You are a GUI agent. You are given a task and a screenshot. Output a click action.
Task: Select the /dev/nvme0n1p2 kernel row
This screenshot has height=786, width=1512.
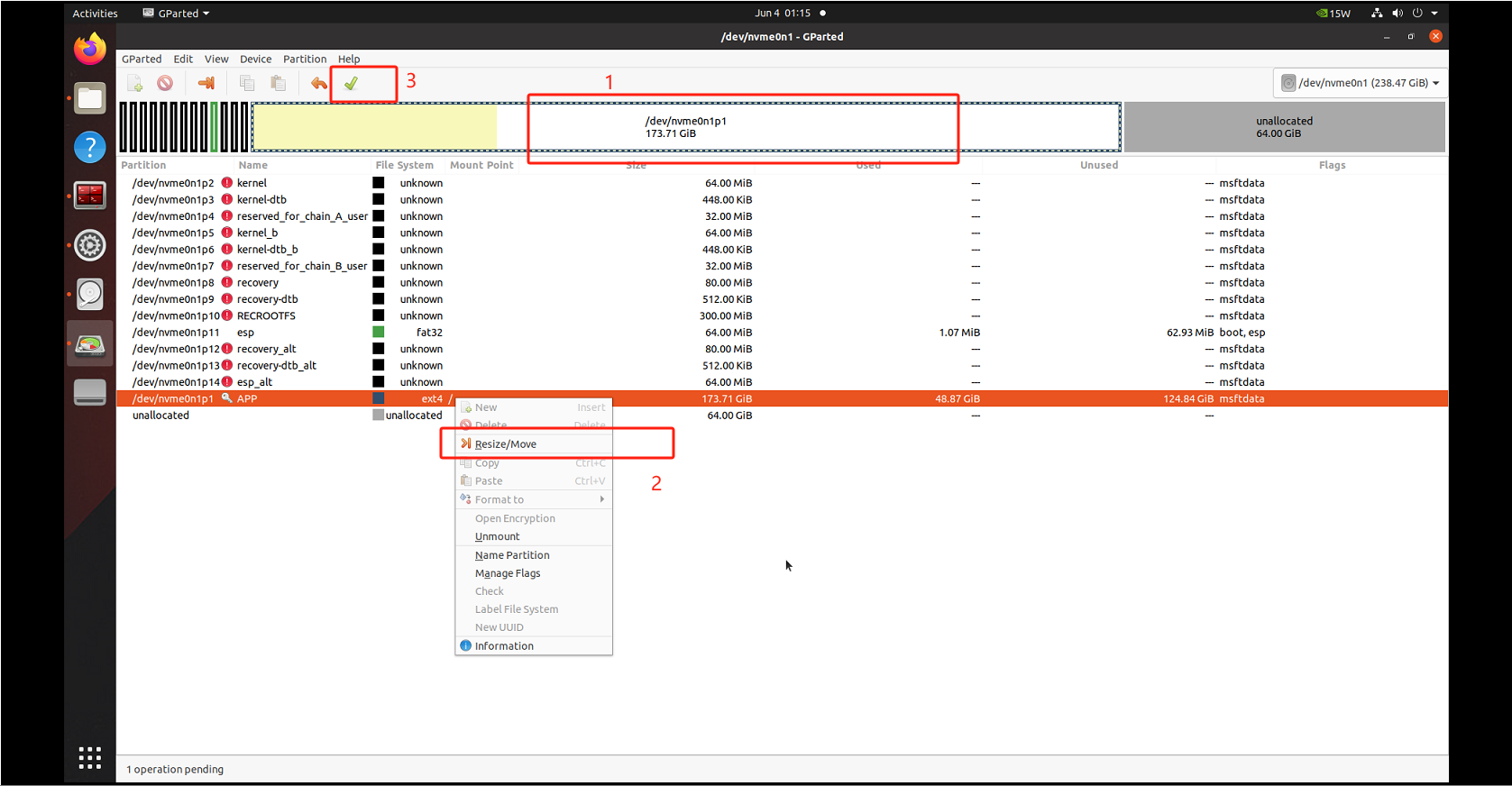point(783,183)
